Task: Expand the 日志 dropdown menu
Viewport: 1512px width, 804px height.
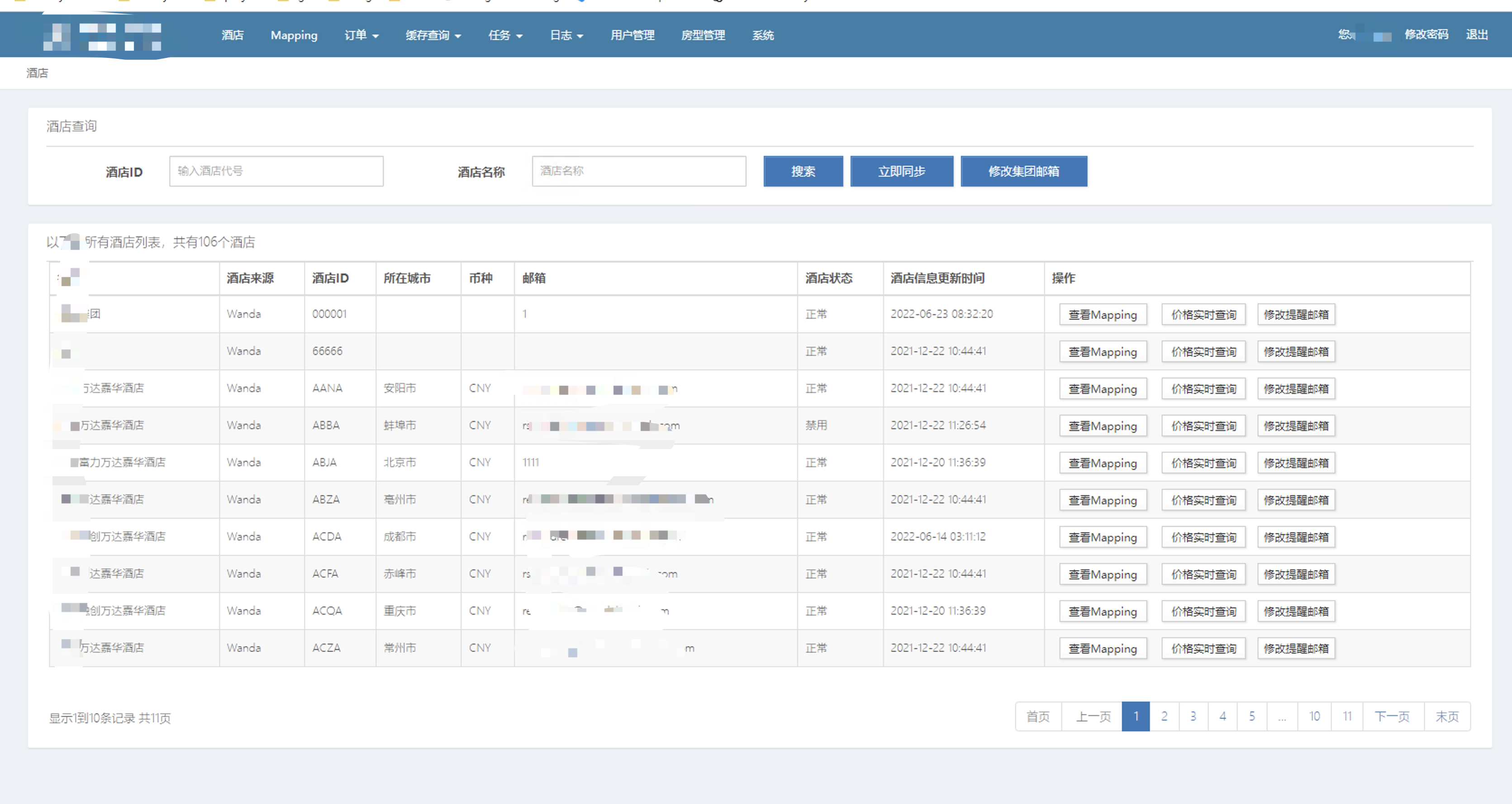Action: [566, 35]
